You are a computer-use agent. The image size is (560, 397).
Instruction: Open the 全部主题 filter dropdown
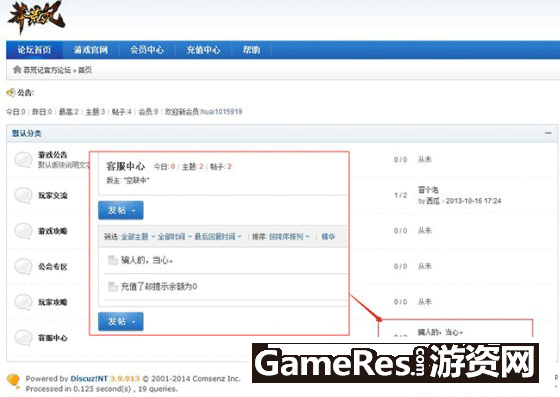(138, 237)
